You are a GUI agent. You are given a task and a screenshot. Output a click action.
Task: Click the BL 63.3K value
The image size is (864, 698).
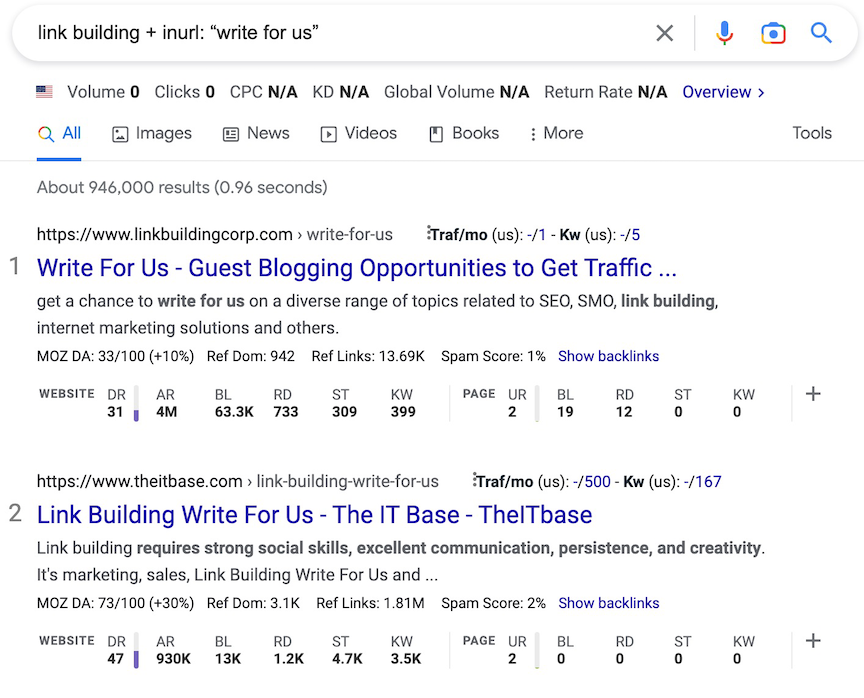(234, 412)
